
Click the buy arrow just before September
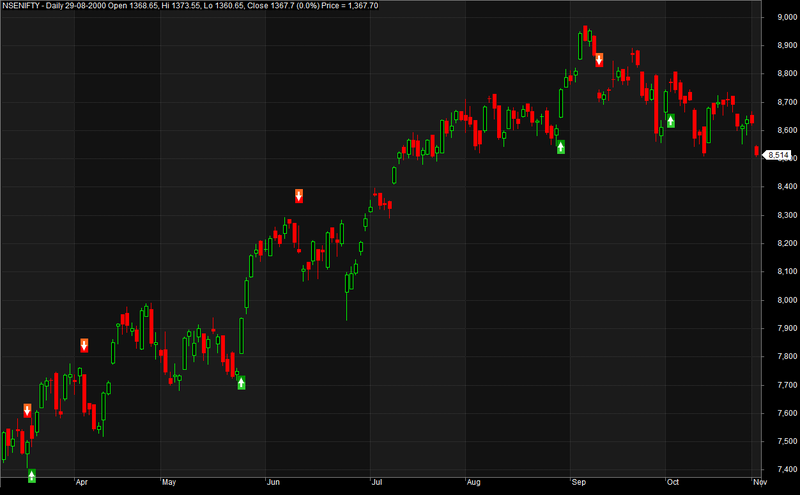(561, 147)
